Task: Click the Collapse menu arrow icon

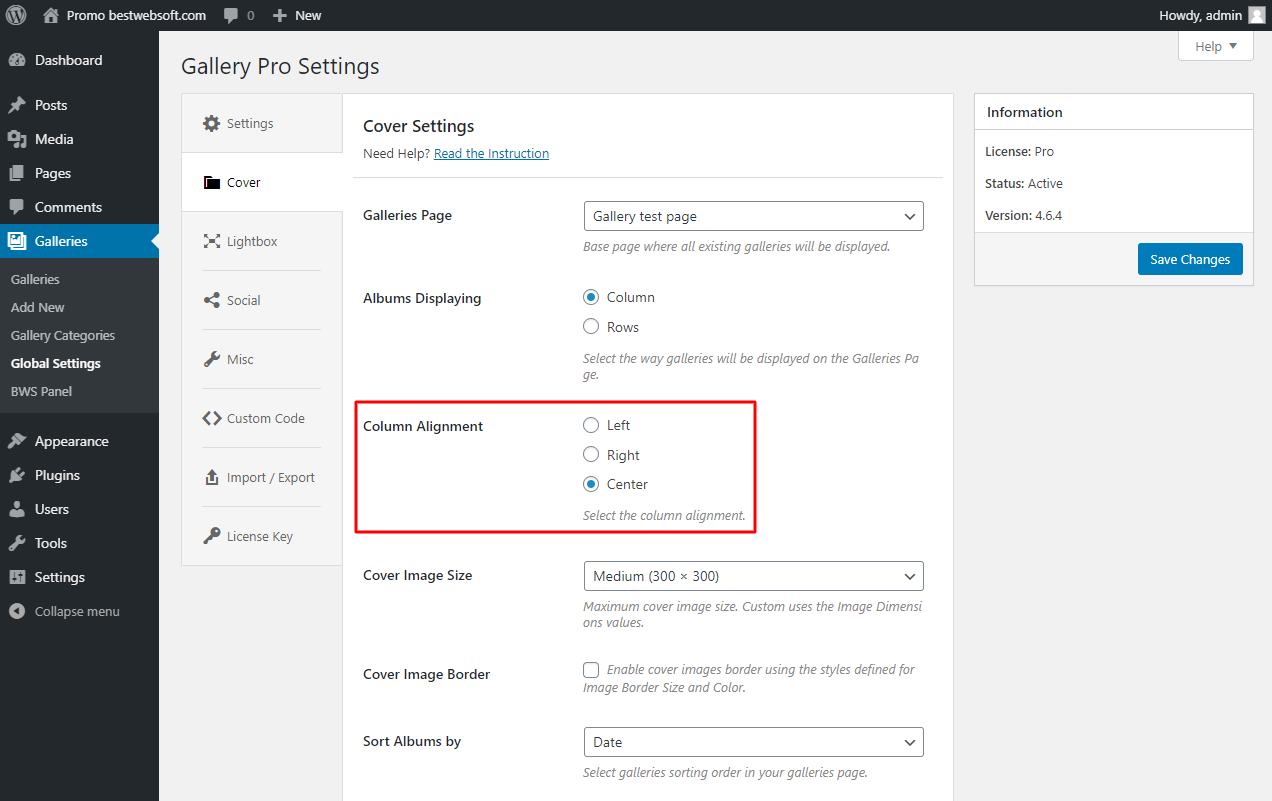Action: tap(17, 611)
